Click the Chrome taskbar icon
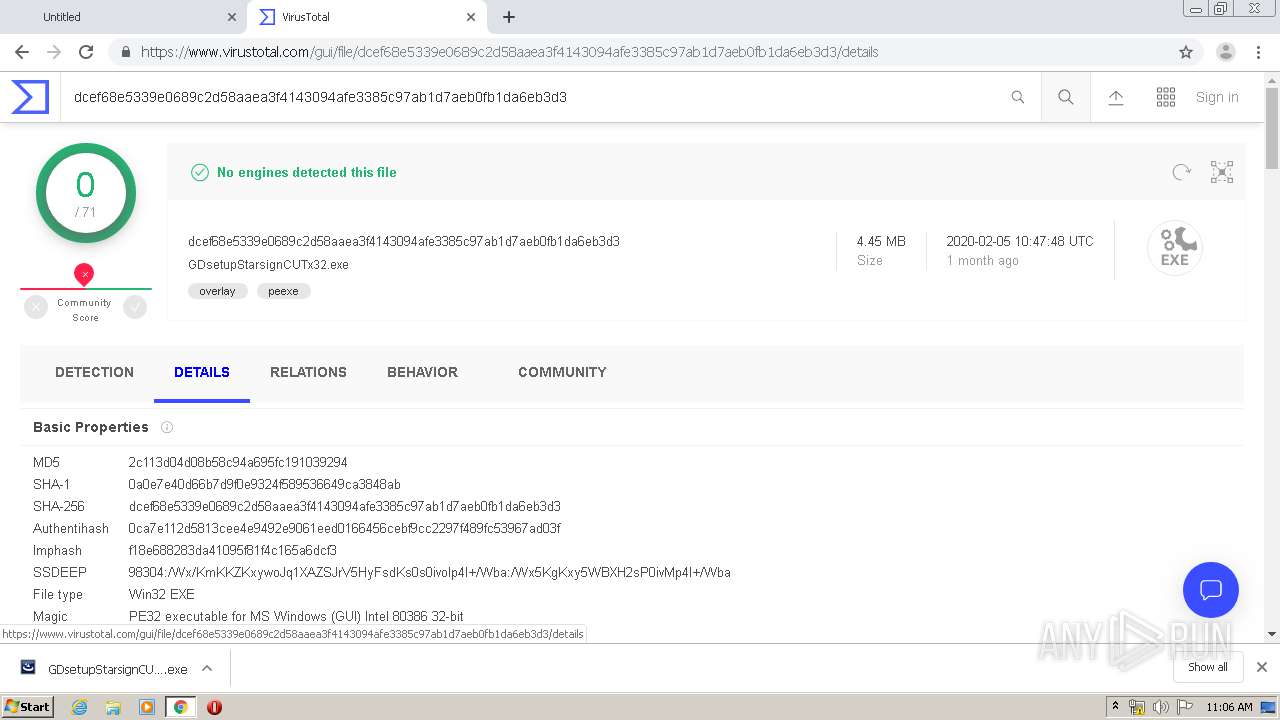 pyautogui.click(x=180, y=707)
